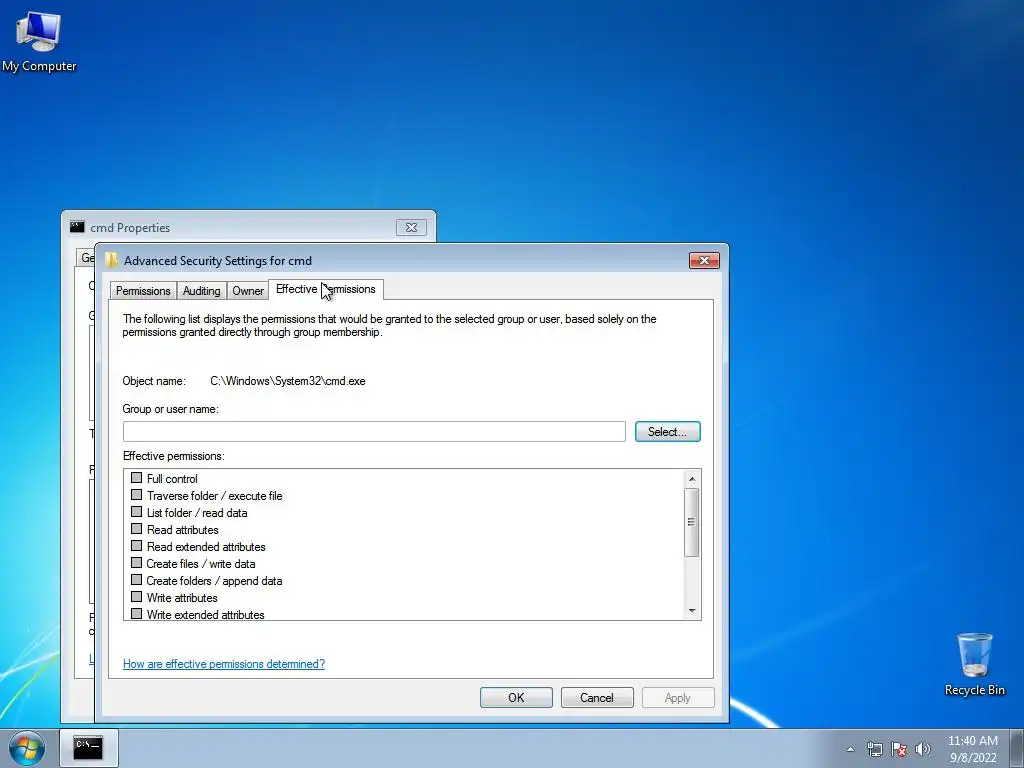Toggle Read extended attributes checkbox
This screenshot has width=1024, height=768.
pyautogui.click(x=136, y=545)
